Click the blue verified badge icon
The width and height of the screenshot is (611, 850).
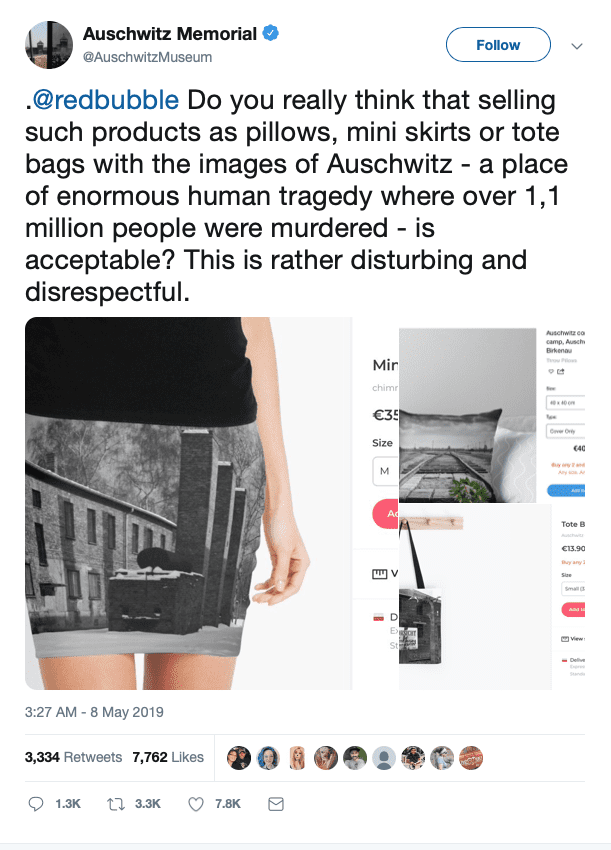coord(271,33)
